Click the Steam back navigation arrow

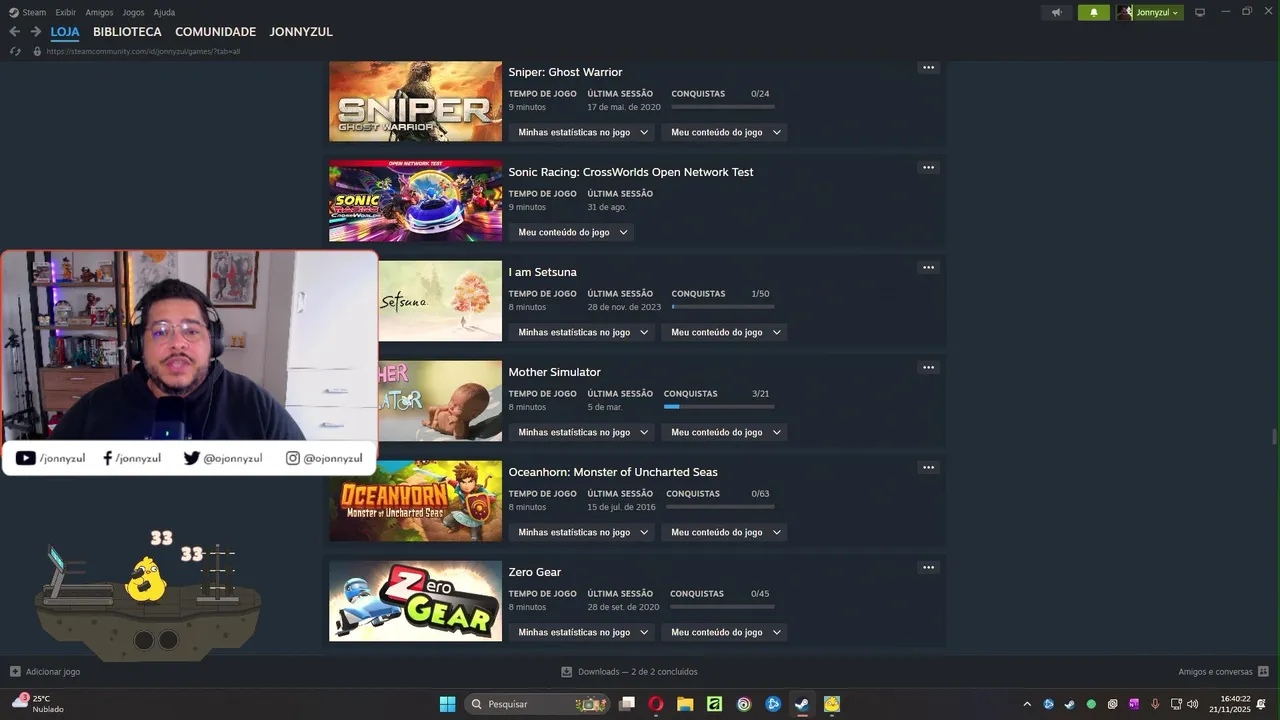click(14, 32)
